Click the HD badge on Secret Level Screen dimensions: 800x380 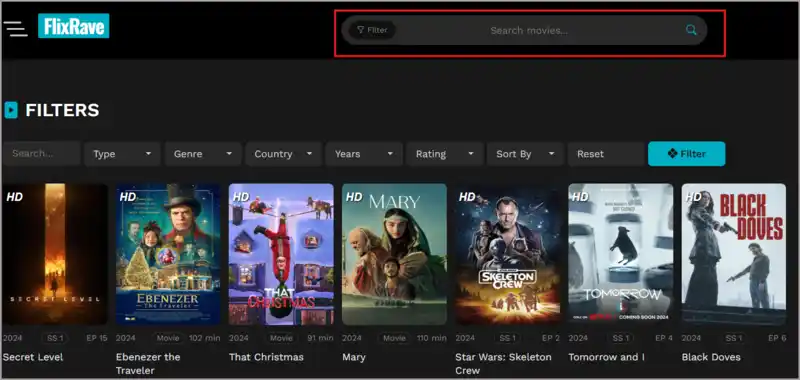14,197
